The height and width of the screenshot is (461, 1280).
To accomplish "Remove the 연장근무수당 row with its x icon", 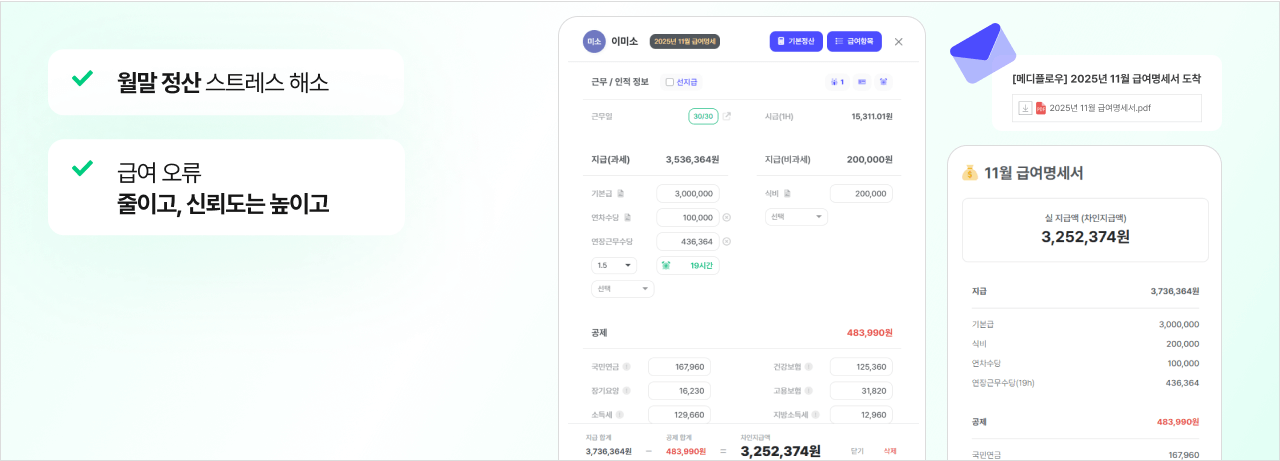I will 727,241.
